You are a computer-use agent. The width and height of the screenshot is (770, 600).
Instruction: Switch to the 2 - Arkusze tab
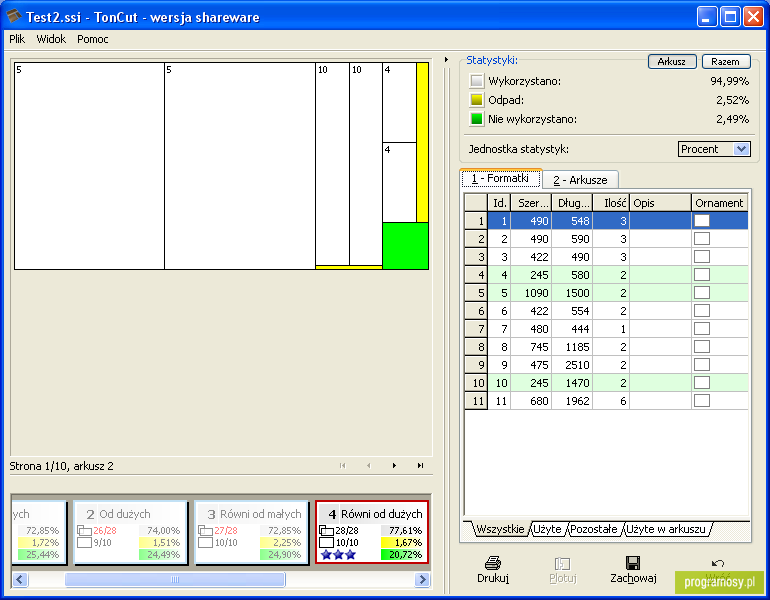click(580, 180)
